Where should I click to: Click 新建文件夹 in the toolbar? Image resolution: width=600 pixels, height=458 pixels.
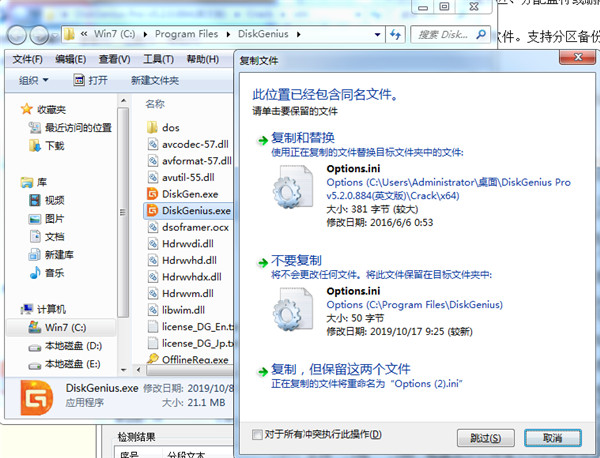coord(155,80)
